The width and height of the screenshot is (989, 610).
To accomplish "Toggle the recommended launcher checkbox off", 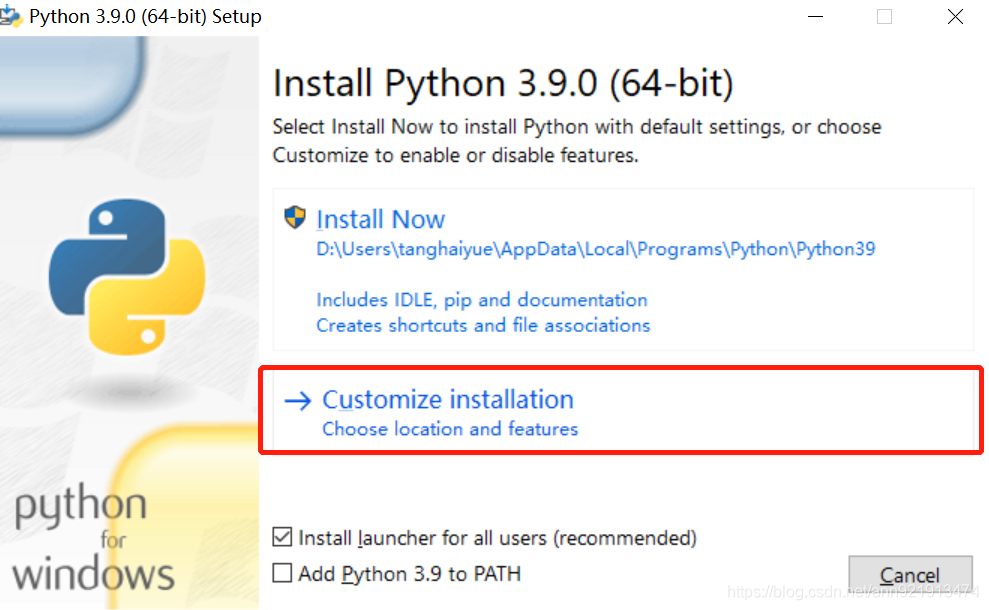I will pyautogui.click(x=281, y=537).
